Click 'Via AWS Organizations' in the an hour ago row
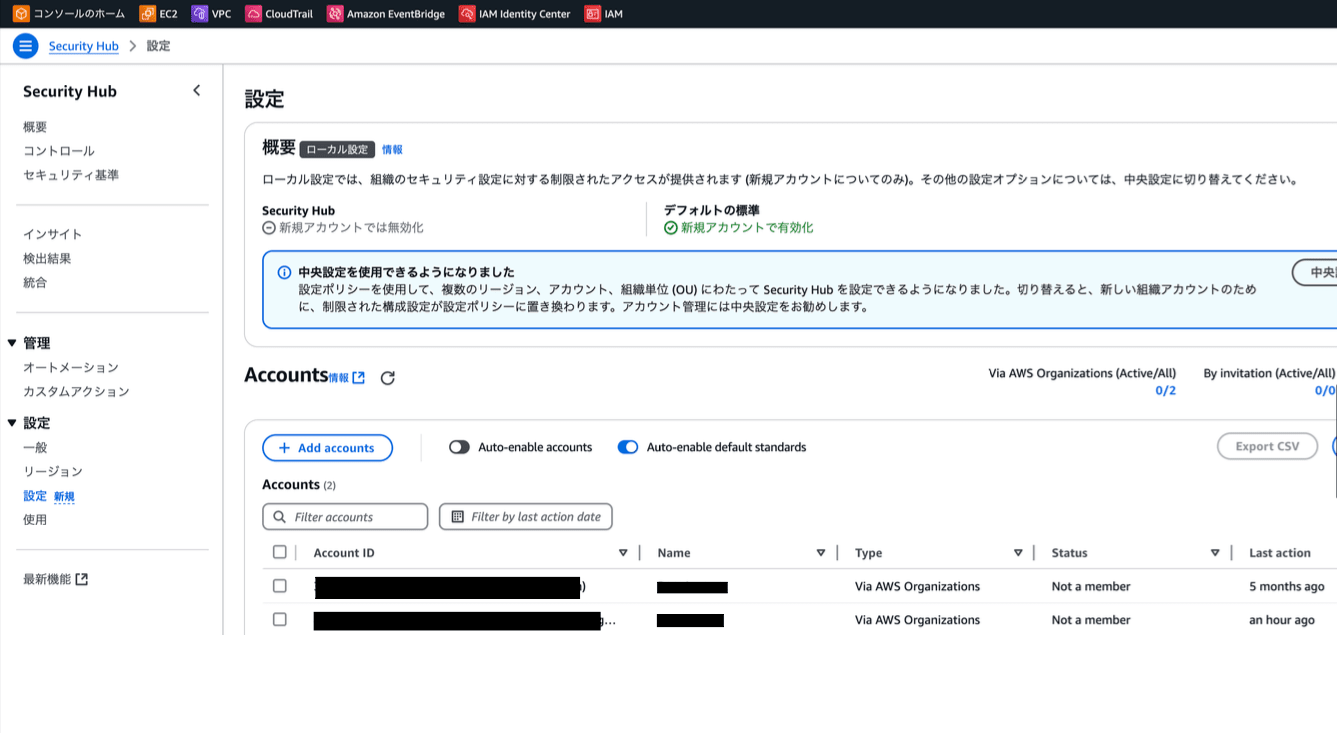1337x733 pixels. pyautogui.click(x=917, y=620)
